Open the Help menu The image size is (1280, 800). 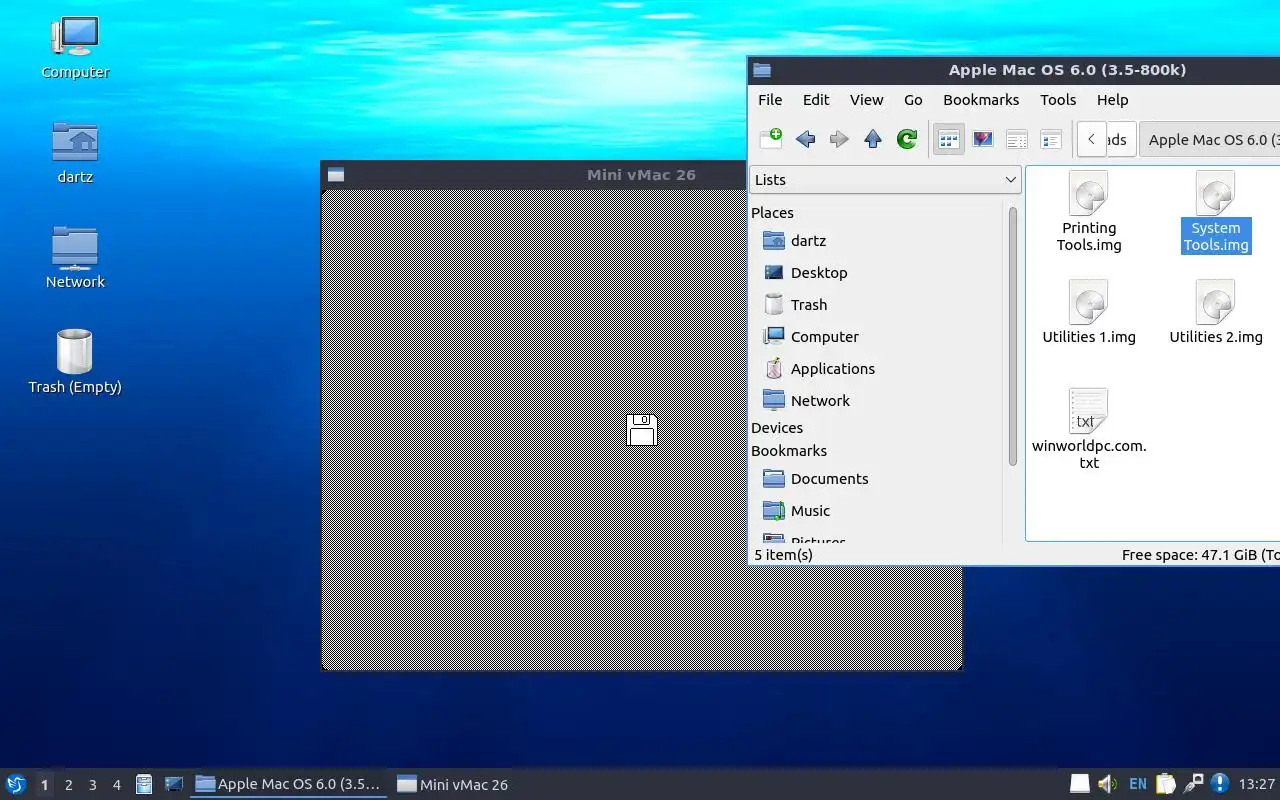(x=1112, y=100)
